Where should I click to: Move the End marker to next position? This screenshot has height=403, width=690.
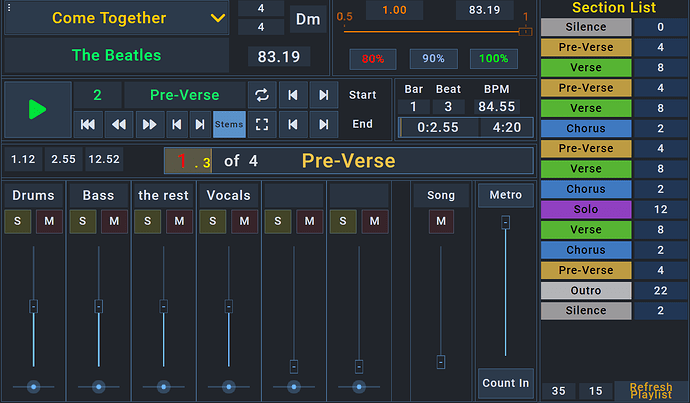(x=323, y=124)
